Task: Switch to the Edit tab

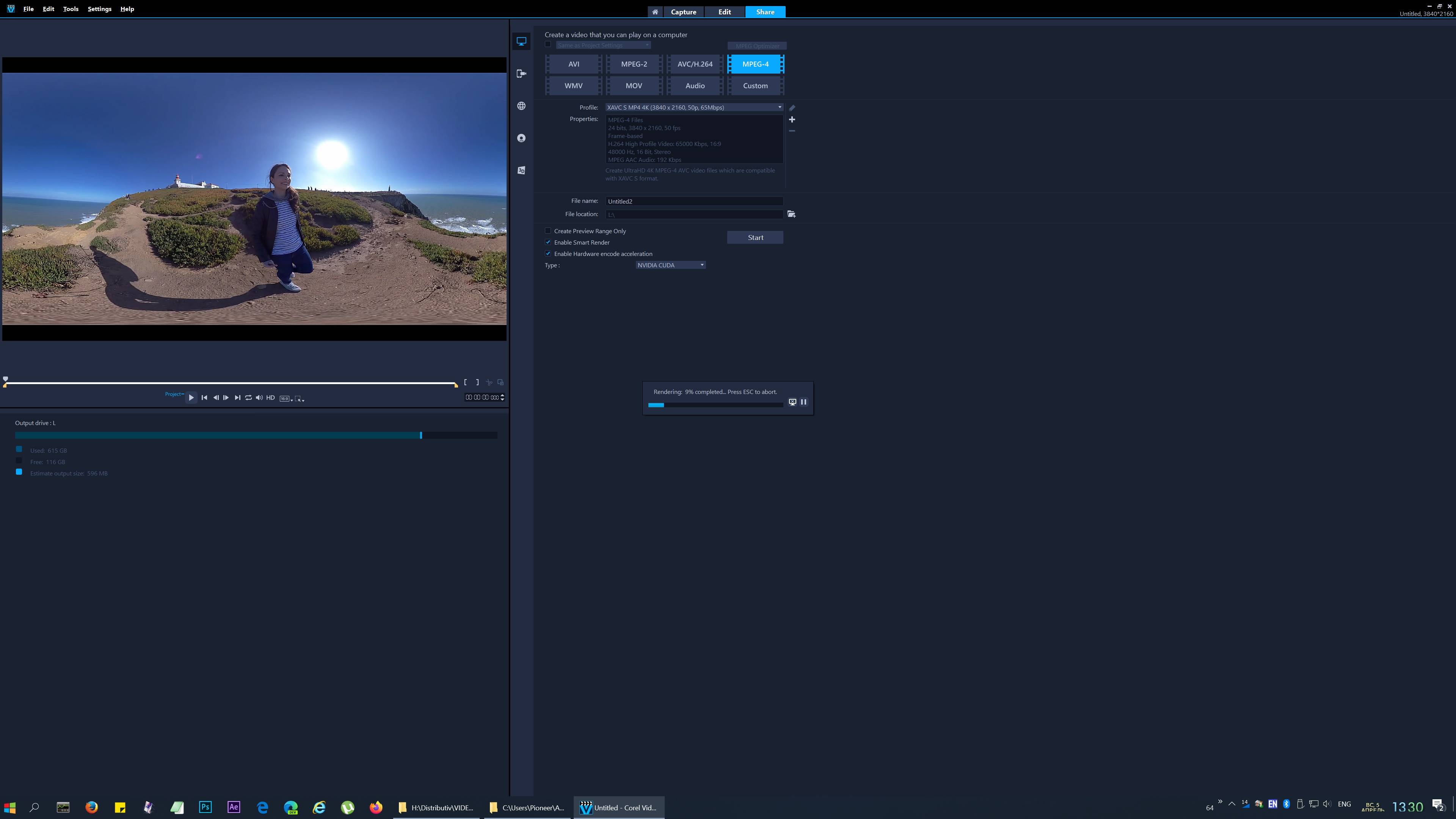Action: coord(724,12)
